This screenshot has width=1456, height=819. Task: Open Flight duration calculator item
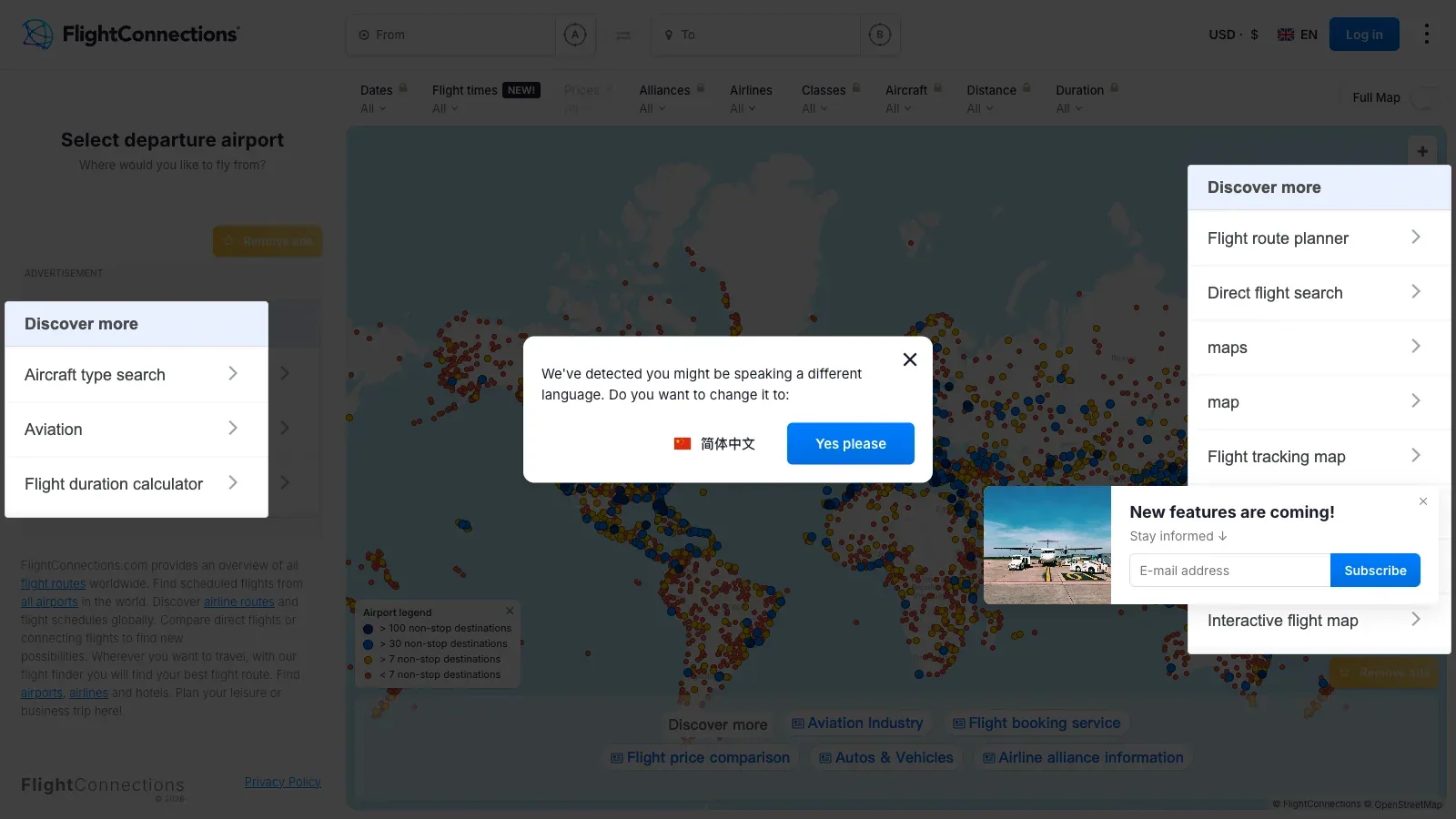click(136, 484)
